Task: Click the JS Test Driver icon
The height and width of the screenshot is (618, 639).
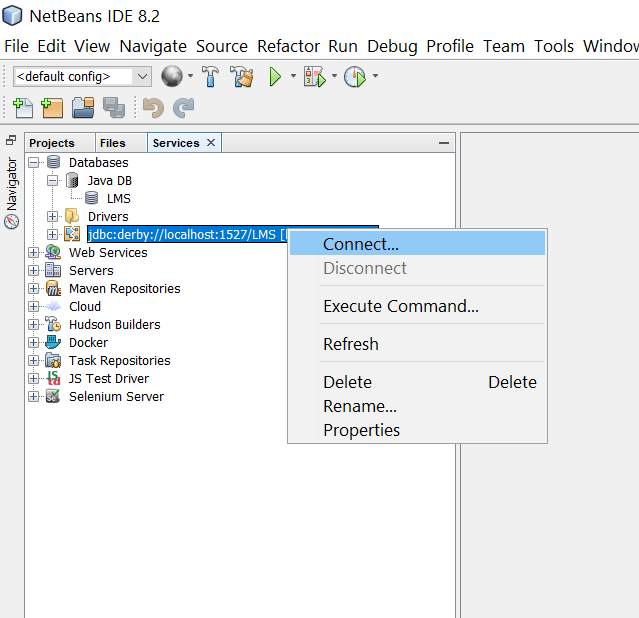Action: tap(53, 378)
